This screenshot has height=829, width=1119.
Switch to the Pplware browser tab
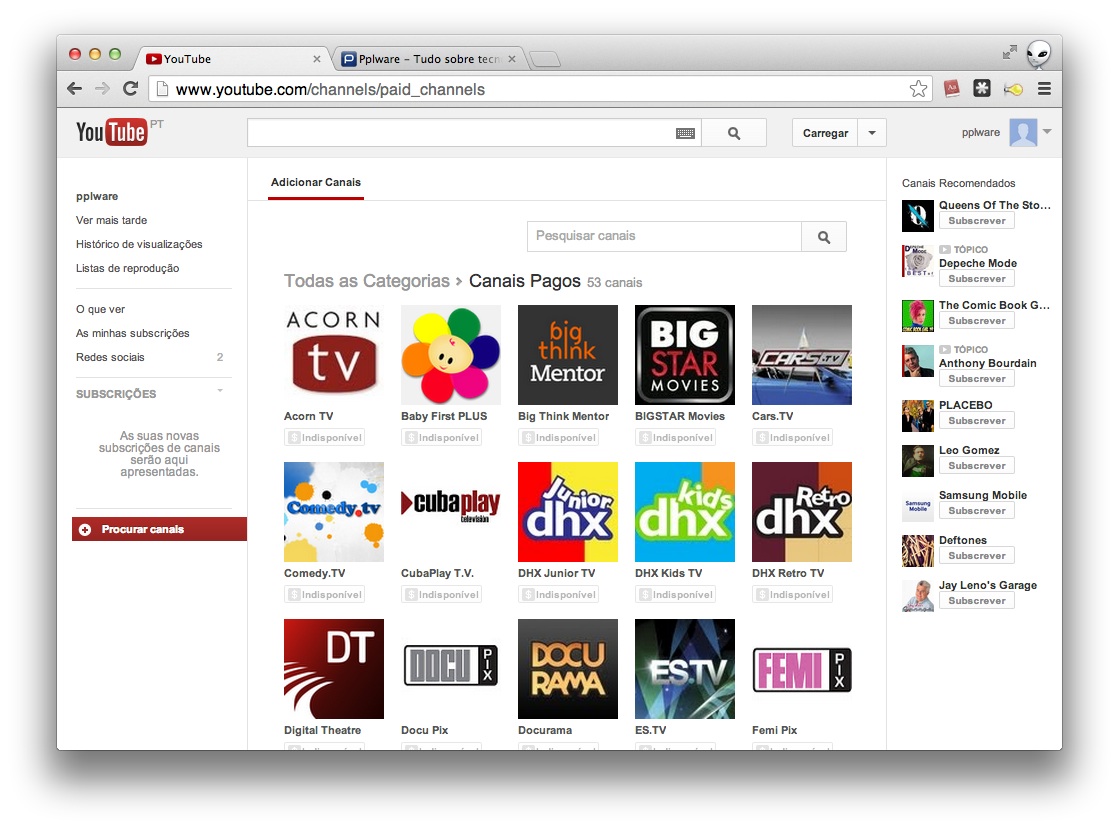tap(428, 59)
